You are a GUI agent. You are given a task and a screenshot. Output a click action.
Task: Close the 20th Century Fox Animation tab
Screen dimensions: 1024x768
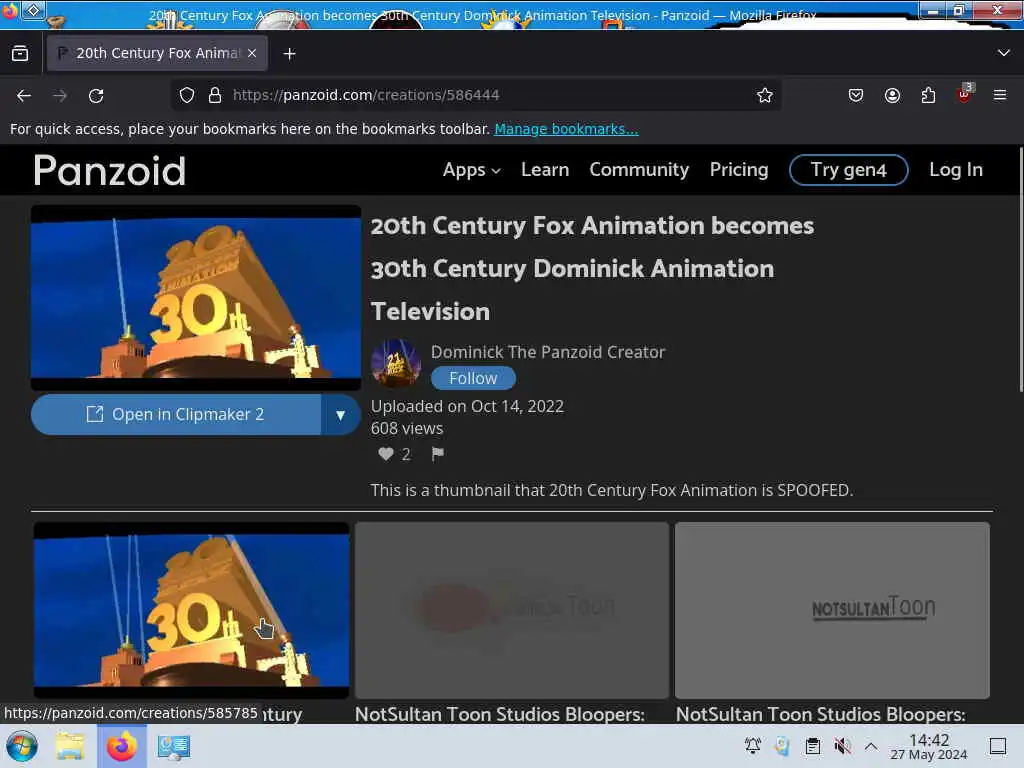click(252, 53)
